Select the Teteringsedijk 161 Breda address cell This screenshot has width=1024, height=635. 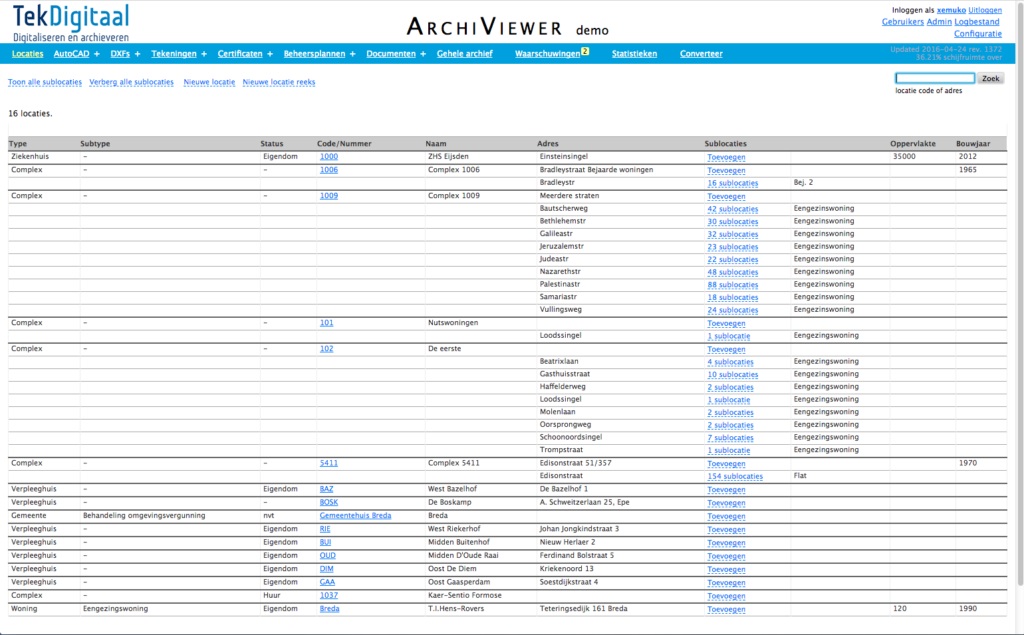pos(583,608)
